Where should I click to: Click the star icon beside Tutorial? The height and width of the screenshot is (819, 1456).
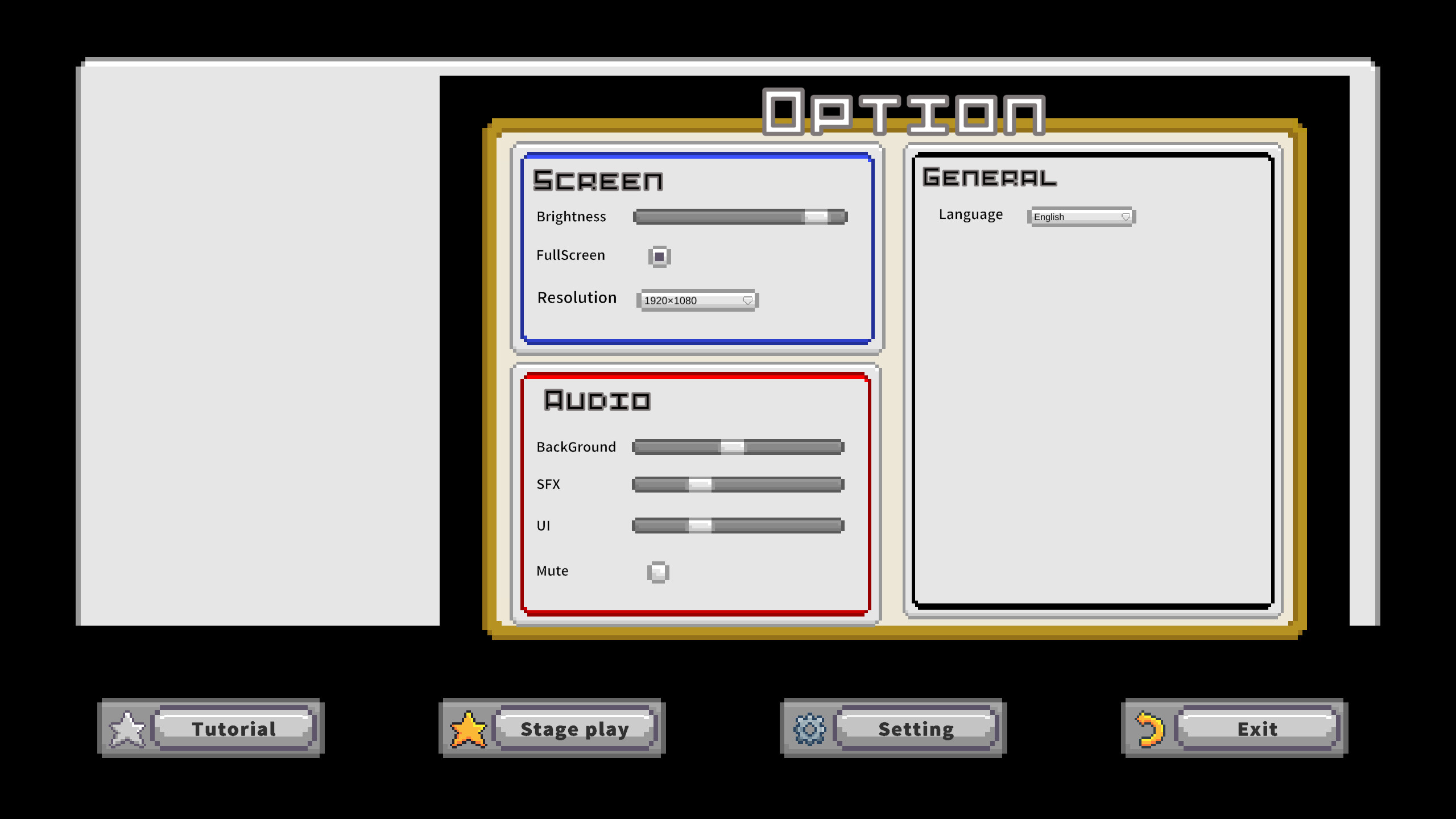pyautogui.click(x=126, y=729)
